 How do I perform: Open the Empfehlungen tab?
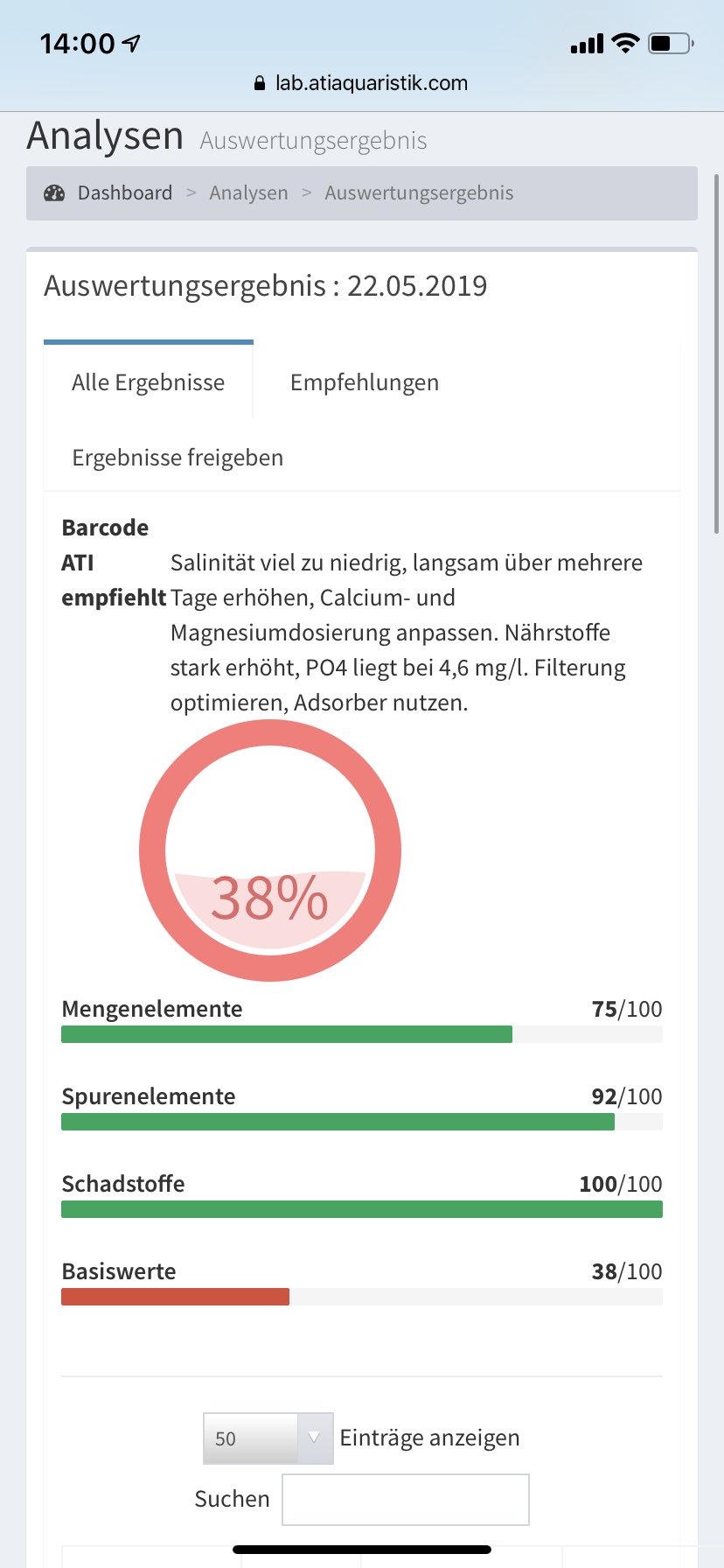click(365, 382)
